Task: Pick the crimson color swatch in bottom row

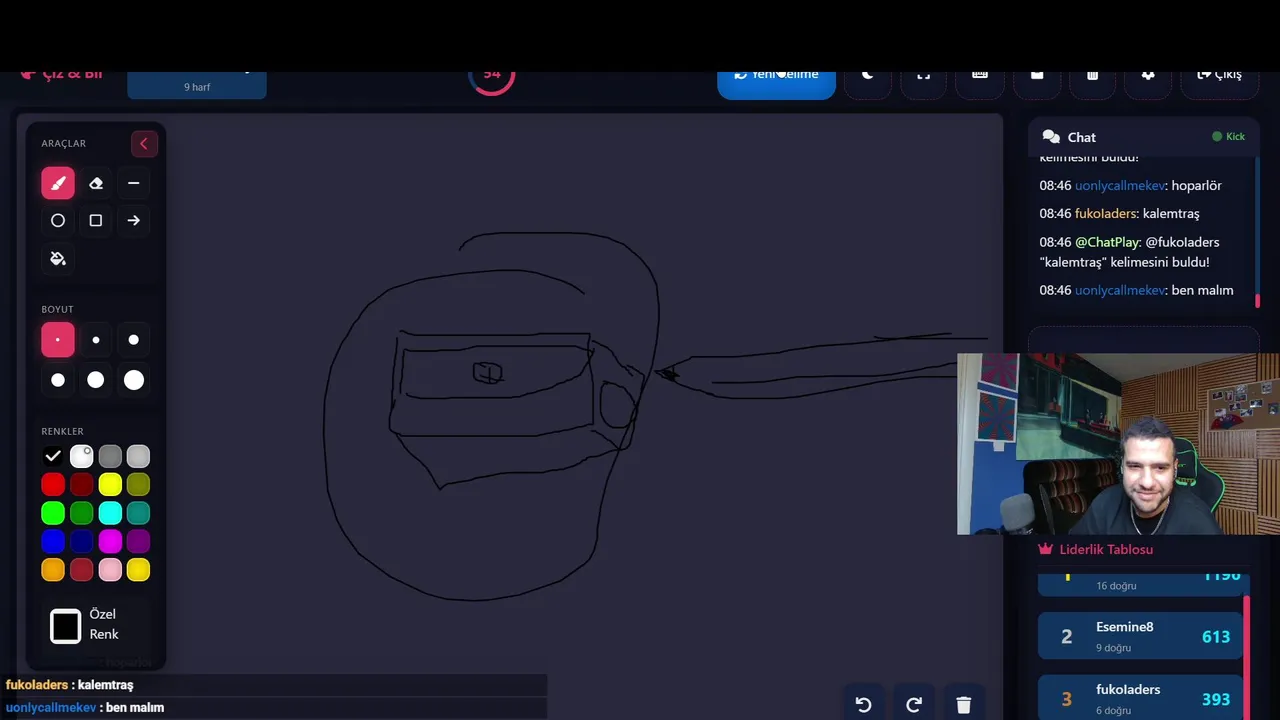Action: pyautogui.click(x=82, y=570)
